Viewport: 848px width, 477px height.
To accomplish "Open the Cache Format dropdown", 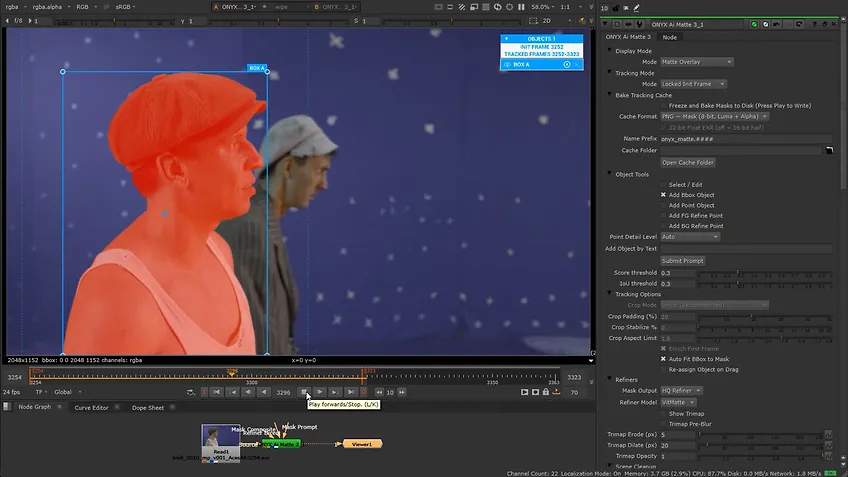I will click(714, 117).
